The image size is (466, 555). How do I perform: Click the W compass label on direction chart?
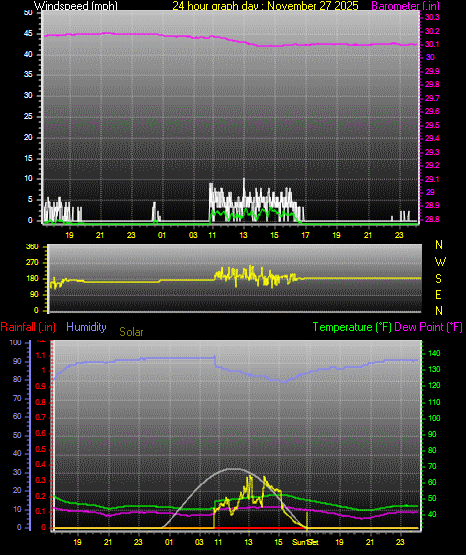[440, 262]
